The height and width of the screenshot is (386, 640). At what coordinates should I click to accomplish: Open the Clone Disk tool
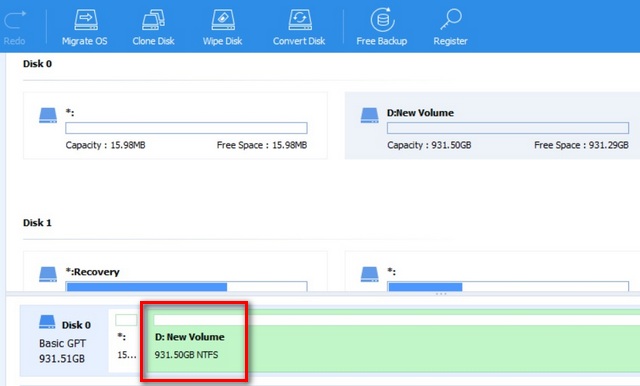coord(153,20)
